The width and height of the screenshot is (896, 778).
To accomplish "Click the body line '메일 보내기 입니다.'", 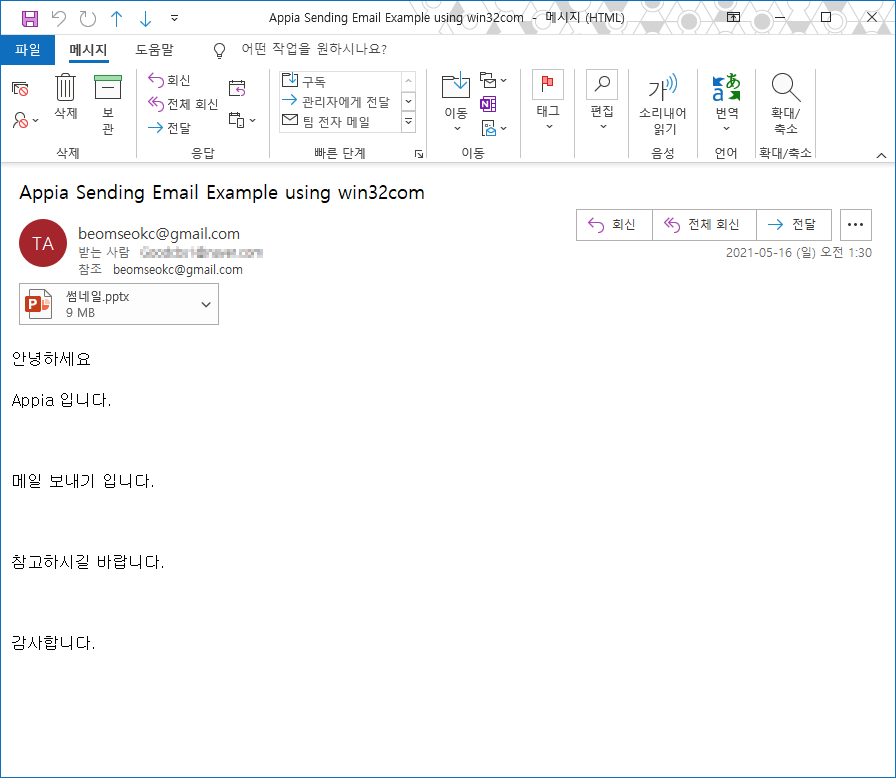I will click(83, 481).
